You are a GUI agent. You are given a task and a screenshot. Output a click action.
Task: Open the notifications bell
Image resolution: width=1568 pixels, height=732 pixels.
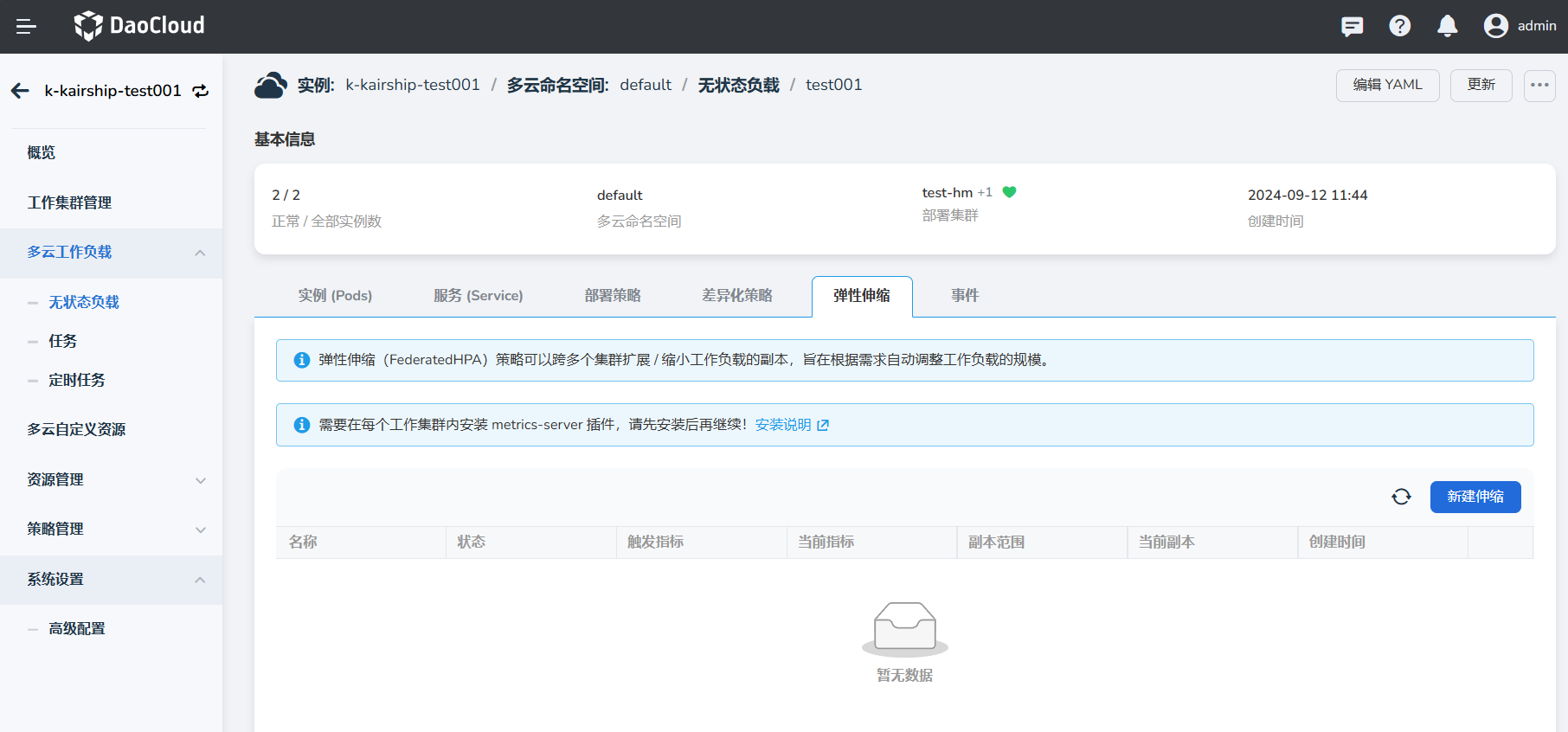(1447, 27)
